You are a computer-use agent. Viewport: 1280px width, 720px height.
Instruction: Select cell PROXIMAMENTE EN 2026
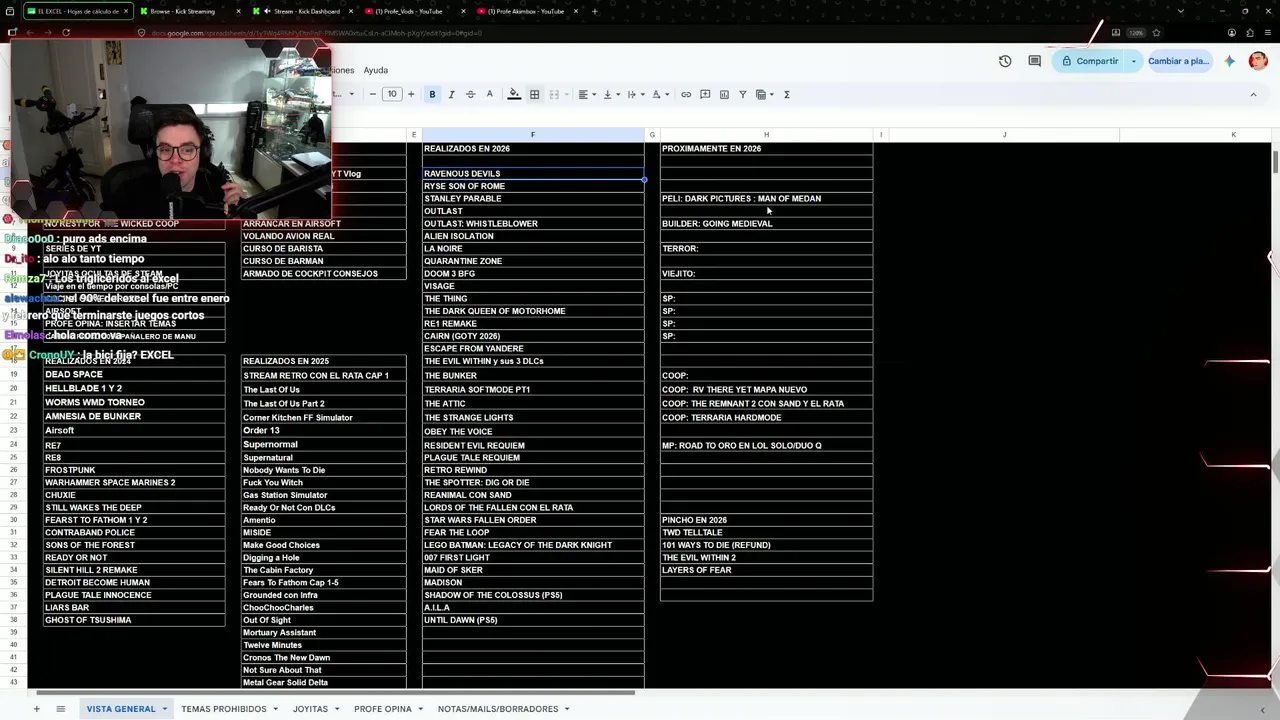pos(766,149)
